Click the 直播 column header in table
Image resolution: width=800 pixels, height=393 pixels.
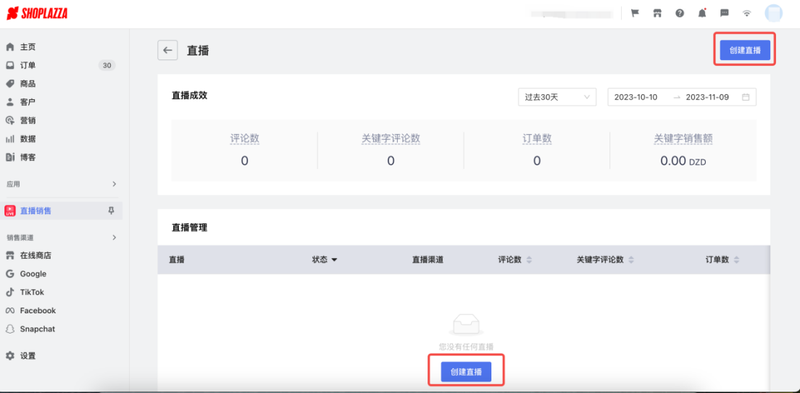[x=177, y=260]
